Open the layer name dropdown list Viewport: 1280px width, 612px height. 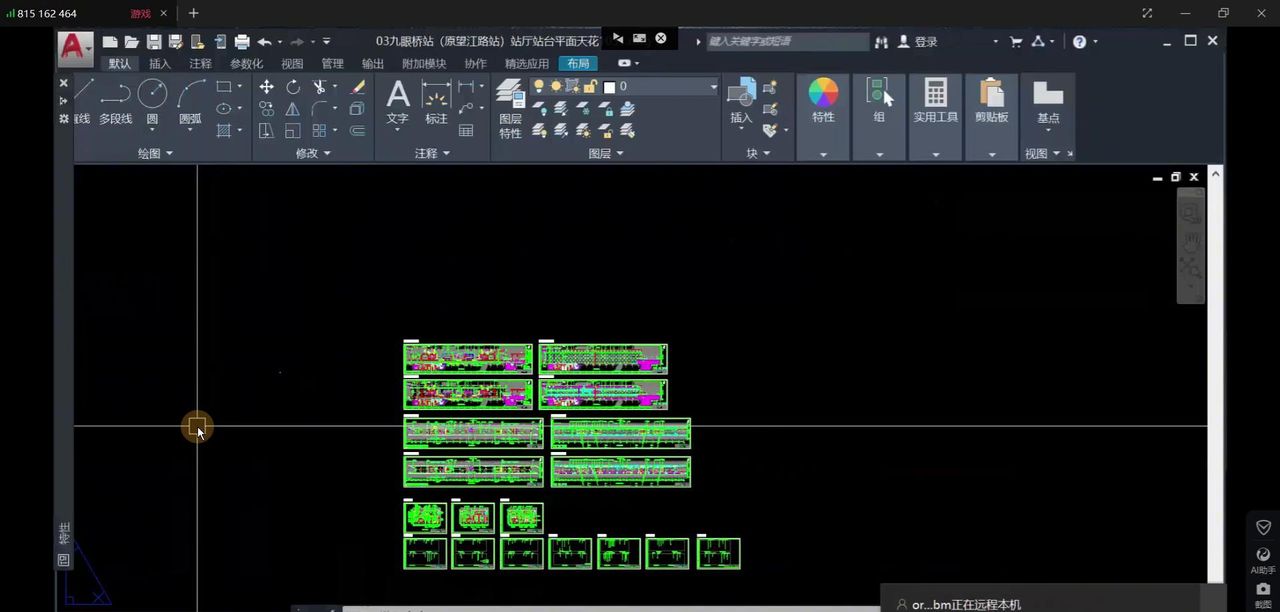click(713, 87)
